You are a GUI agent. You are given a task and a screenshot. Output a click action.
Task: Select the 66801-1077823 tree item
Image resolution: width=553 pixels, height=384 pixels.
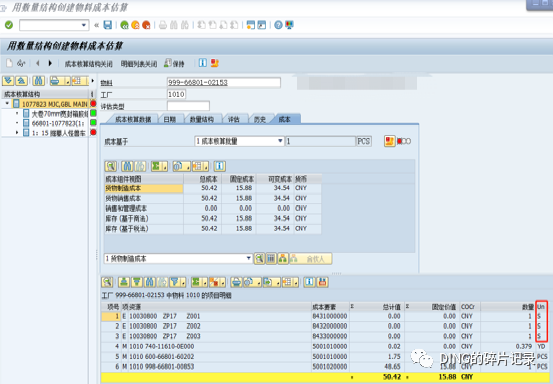point(58,123)
